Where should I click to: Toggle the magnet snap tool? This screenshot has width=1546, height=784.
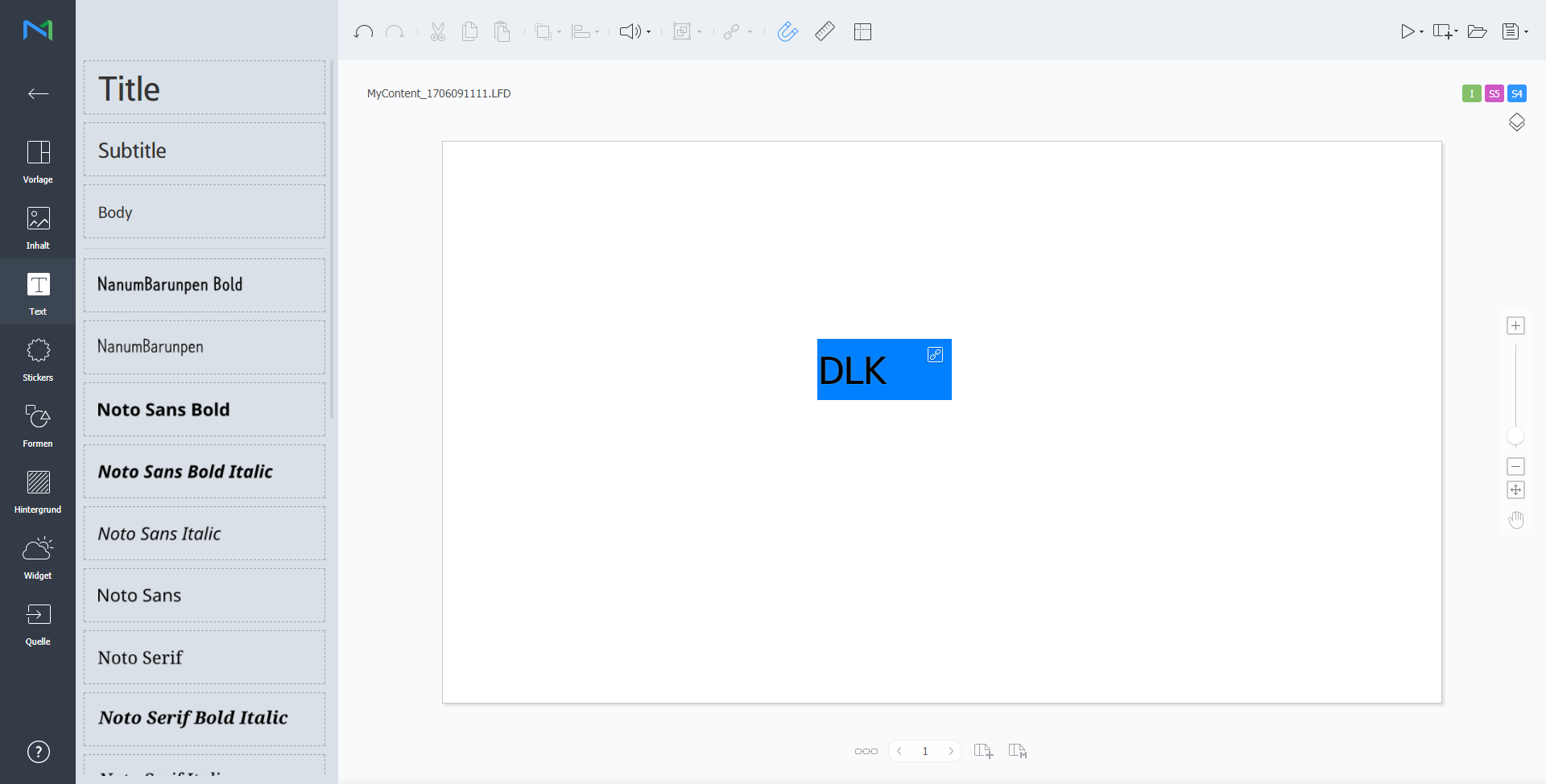click(787, 31)
